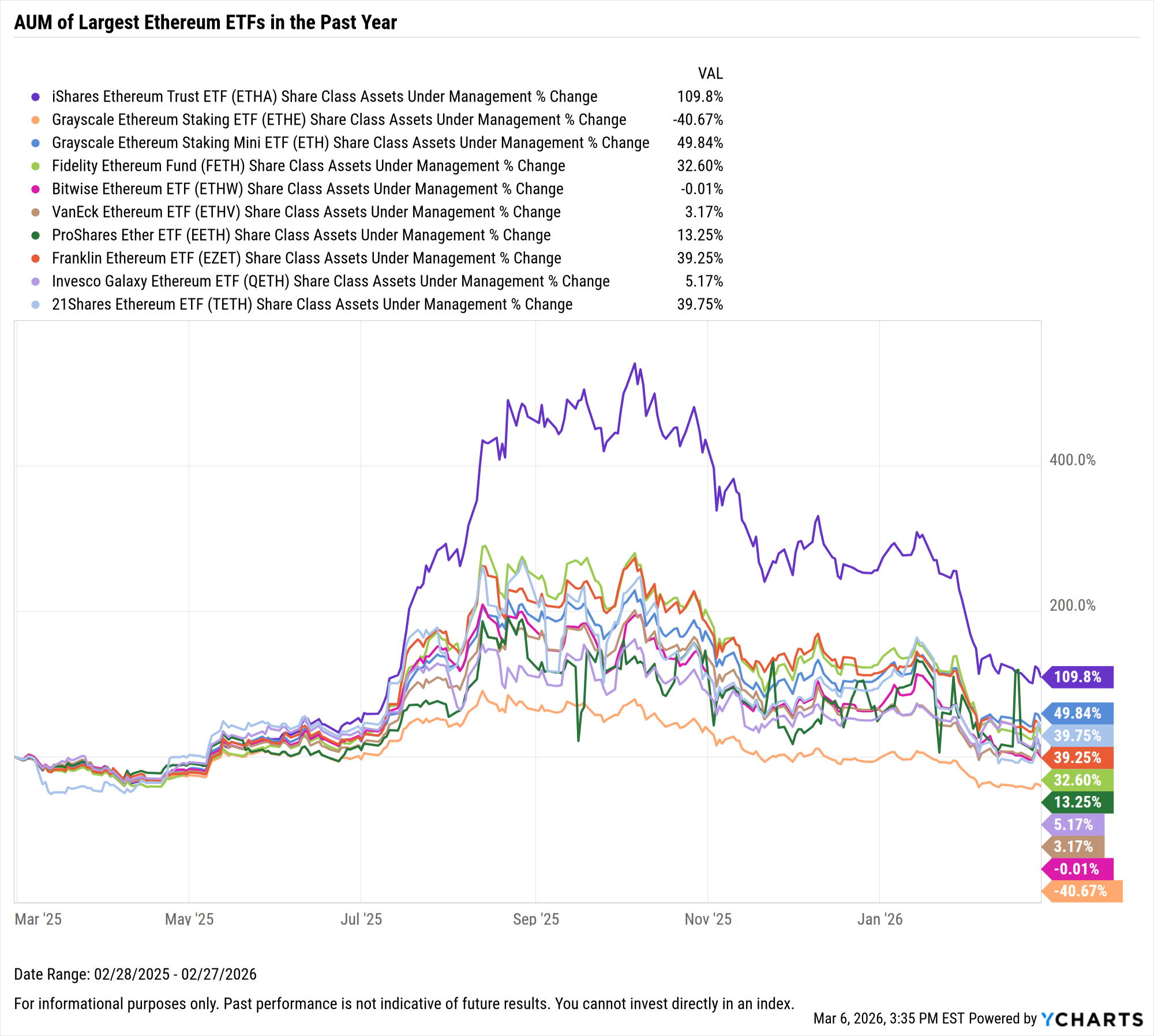
Task: Click the green FETH legend dot
Action: pos(36,166)
